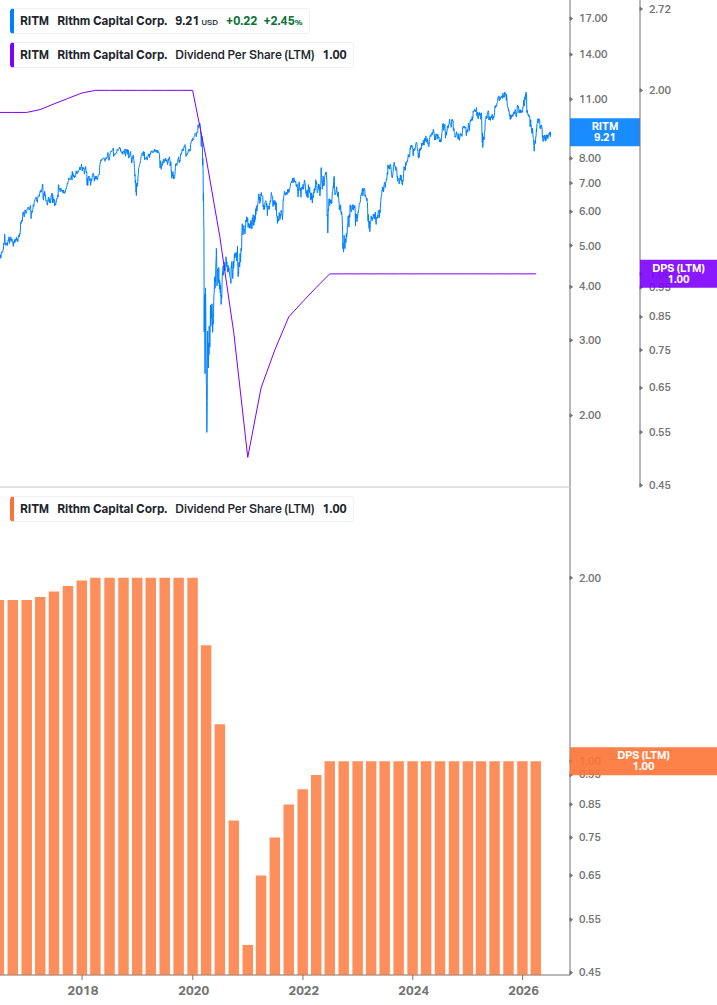Click the 2026 label on the time axis
Viewport: 717px width, 1005px height.
[x=523, y=991]
